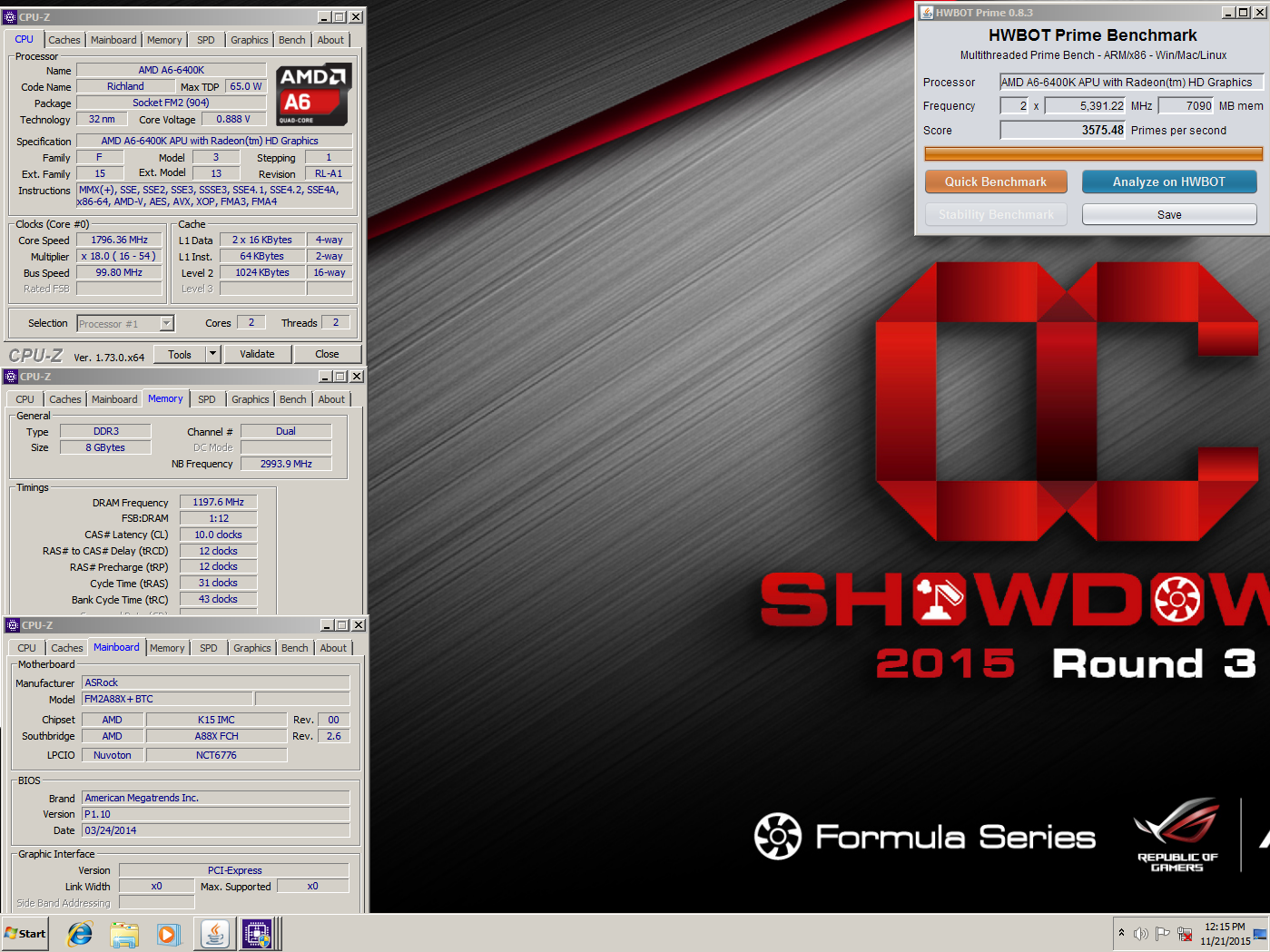Select Bench tab in the Mainboard CPU-Z window
The image size is (1270, 952).
click(295, 648)
